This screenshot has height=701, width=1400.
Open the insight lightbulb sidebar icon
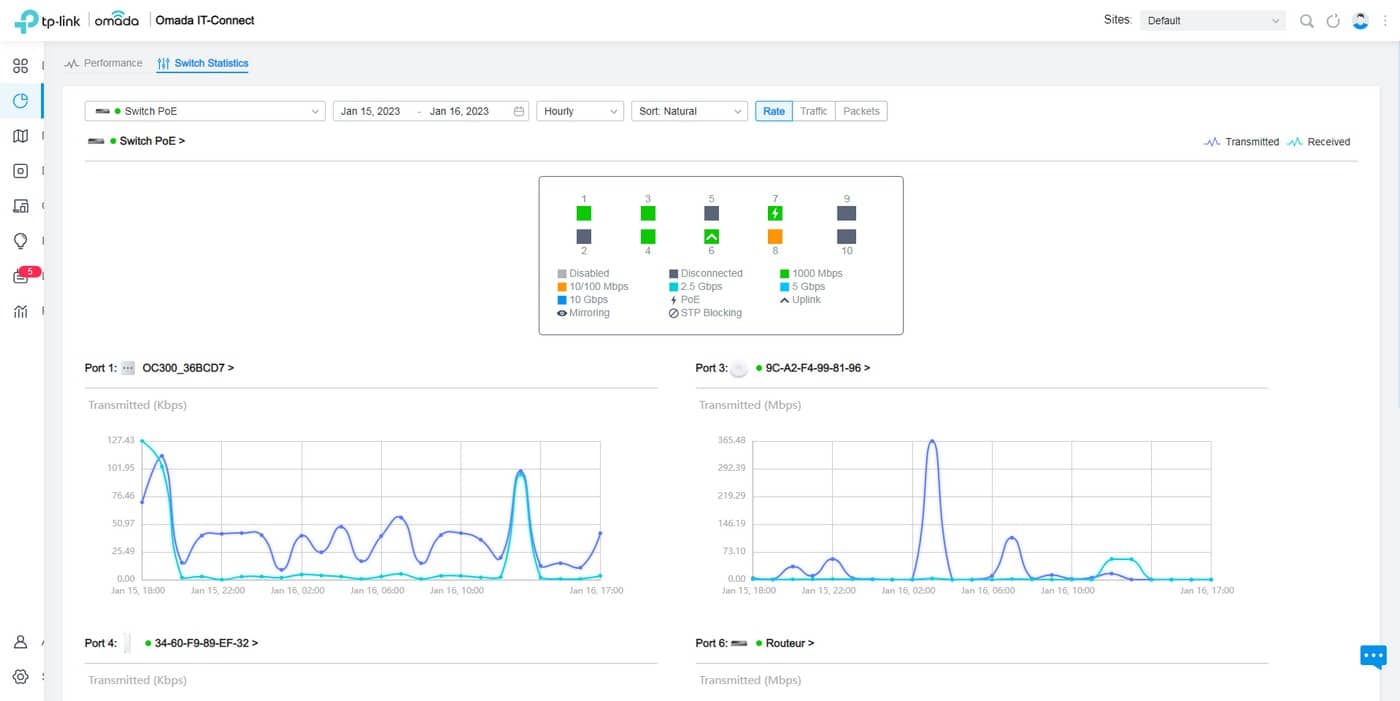click(20, 241)
